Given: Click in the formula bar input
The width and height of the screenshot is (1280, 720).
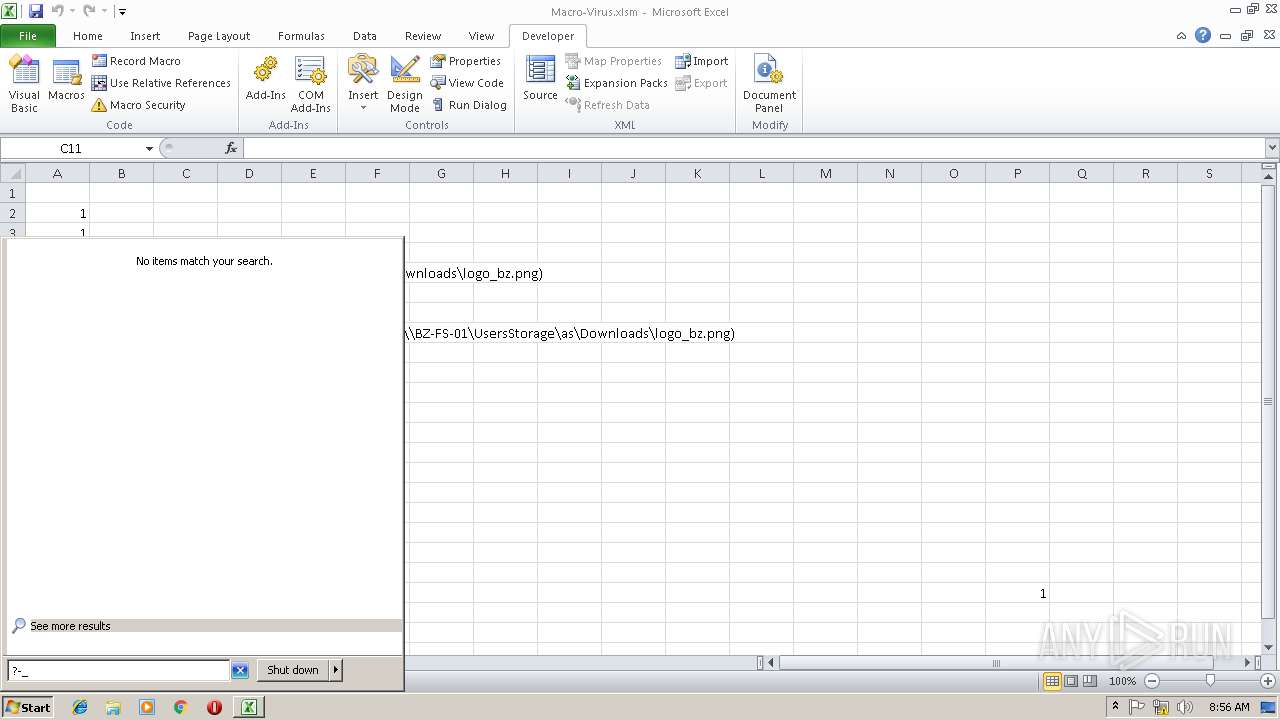Looking at the screenshot, I should click(x=753, y=148).
